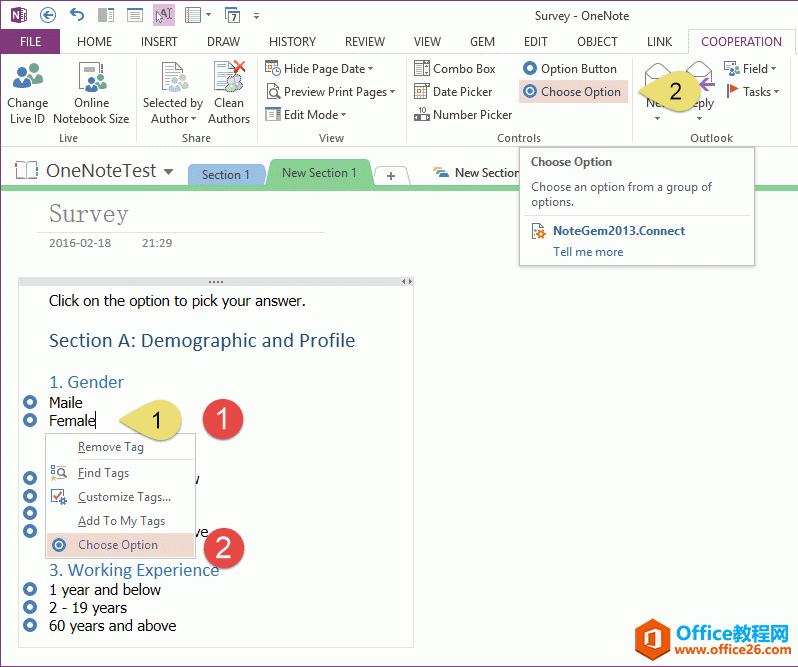Image resolution: width=798 pixels, height=667 pixels.
Task: Open Customize Quick Access Toolbar dropdown
Action: point(256,16)
